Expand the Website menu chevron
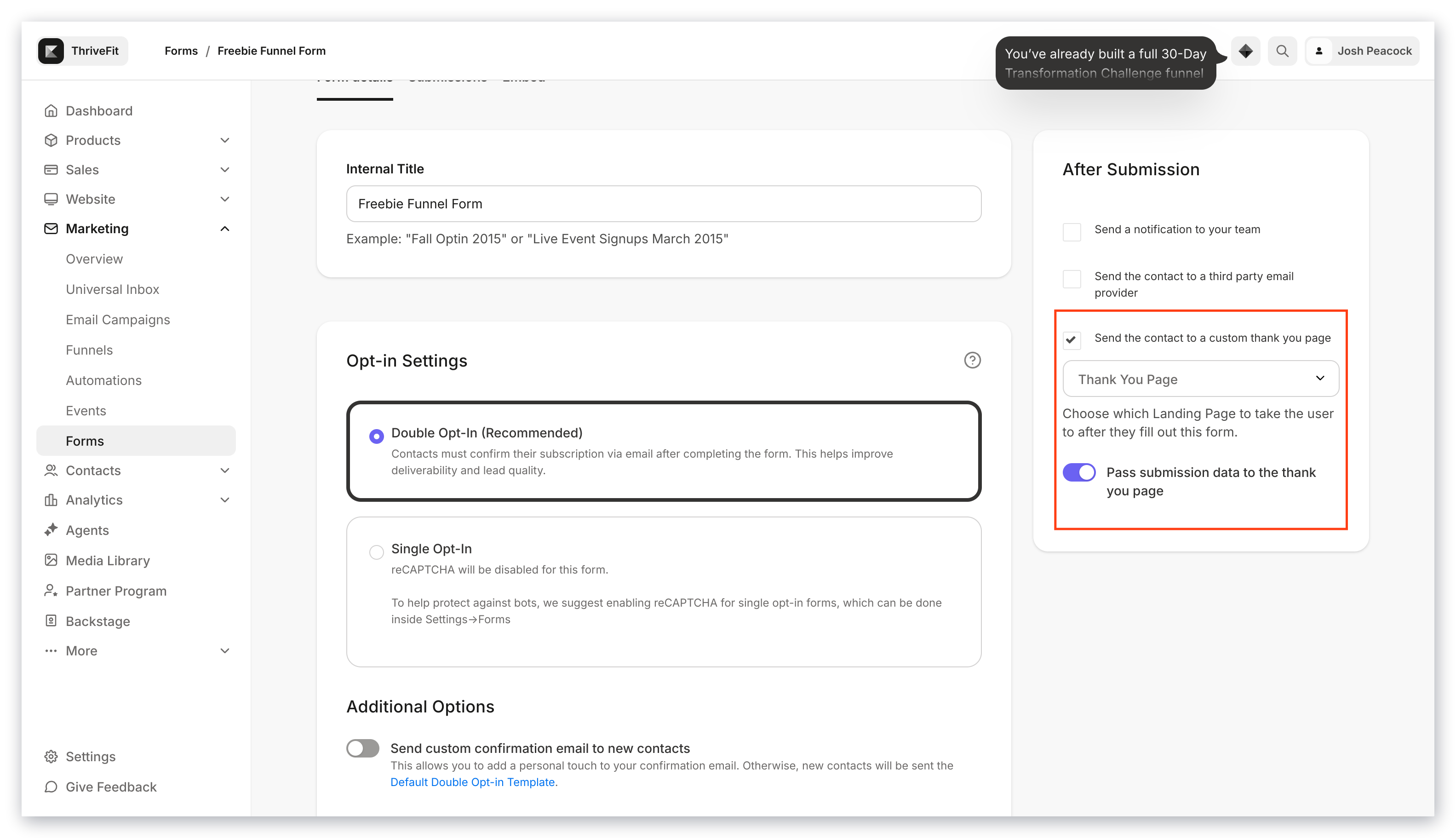 point(225,199)
